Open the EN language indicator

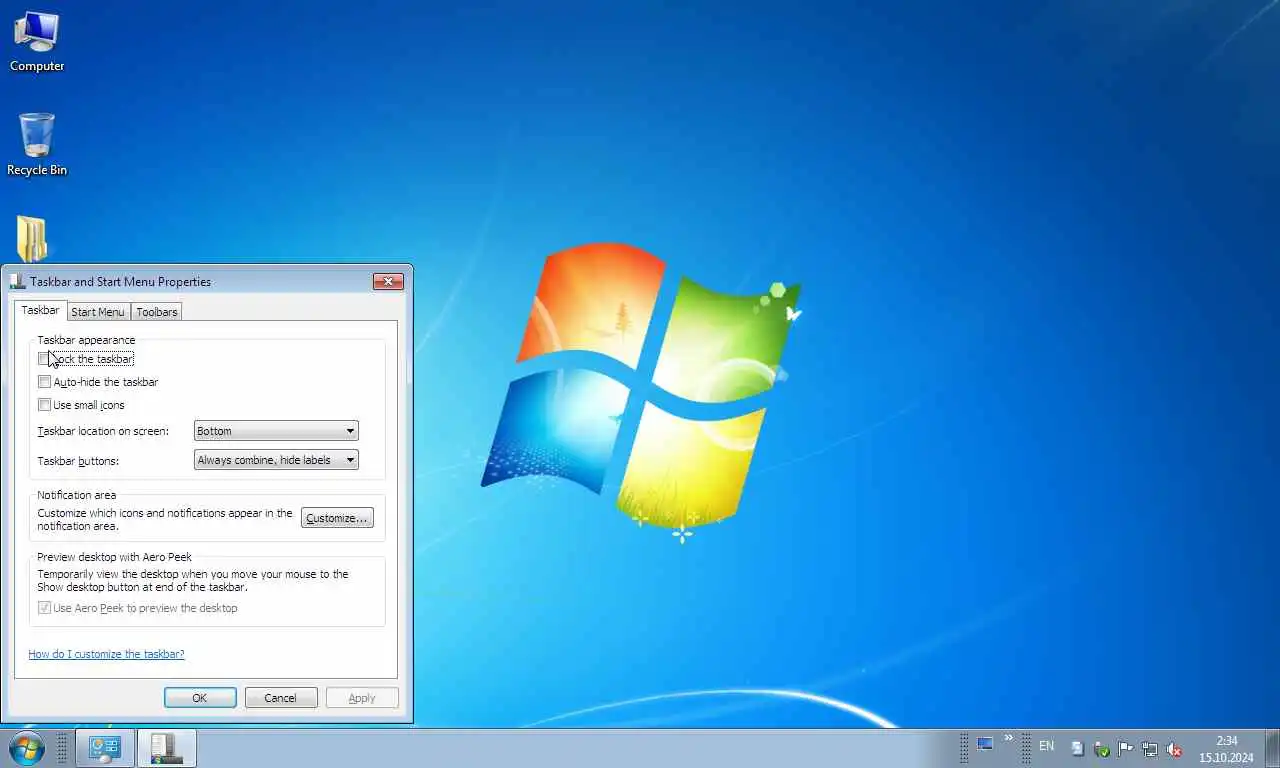click(1046, 746)
